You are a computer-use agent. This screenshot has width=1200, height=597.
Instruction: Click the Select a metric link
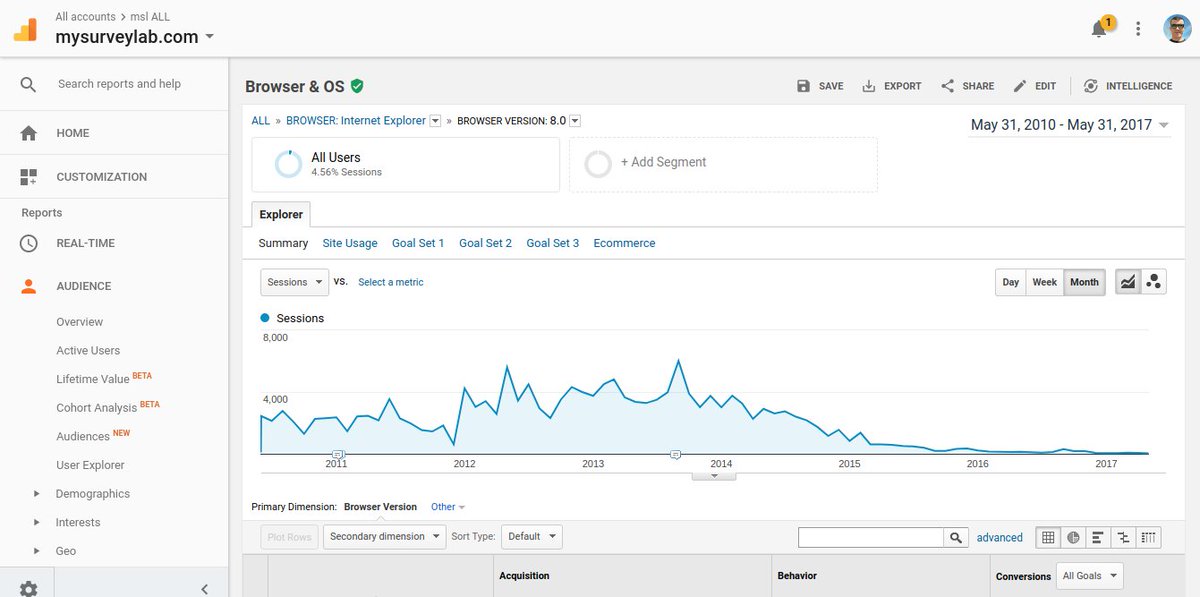click(390, 282)
